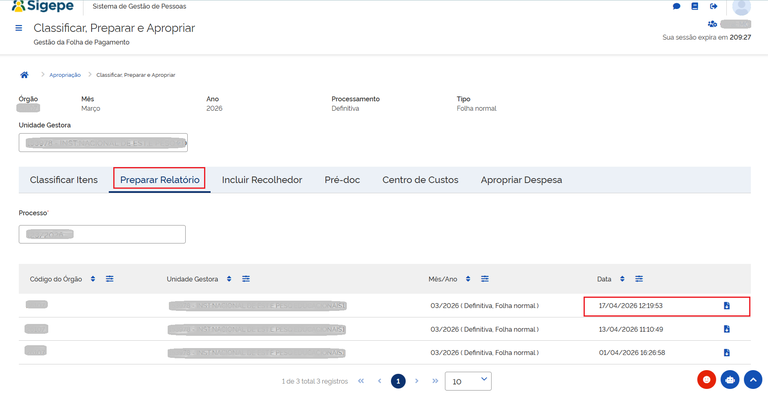Download report dated 17/04/2026 12:19:53
The height and width of the screenshot is (393, 768).
pos(726,306)
